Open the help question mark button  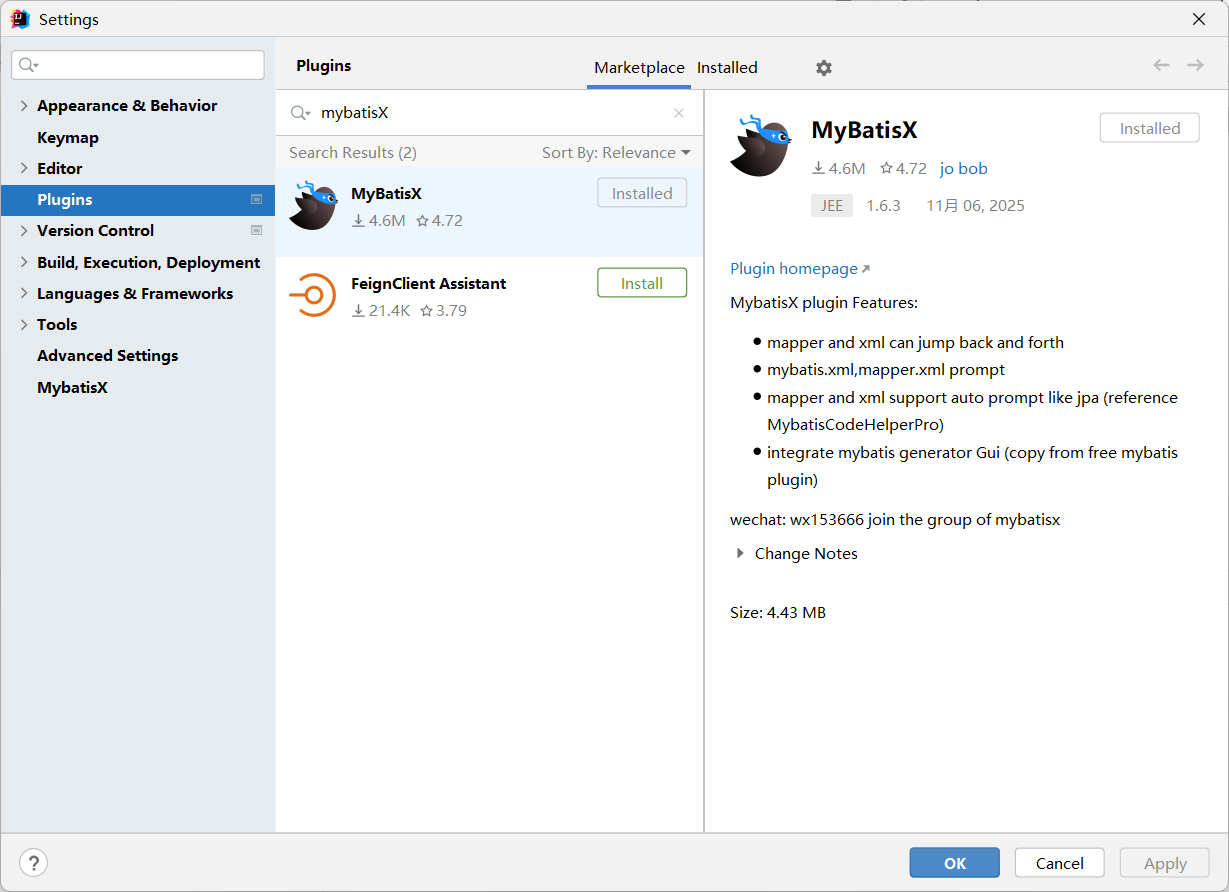(33, 863)
